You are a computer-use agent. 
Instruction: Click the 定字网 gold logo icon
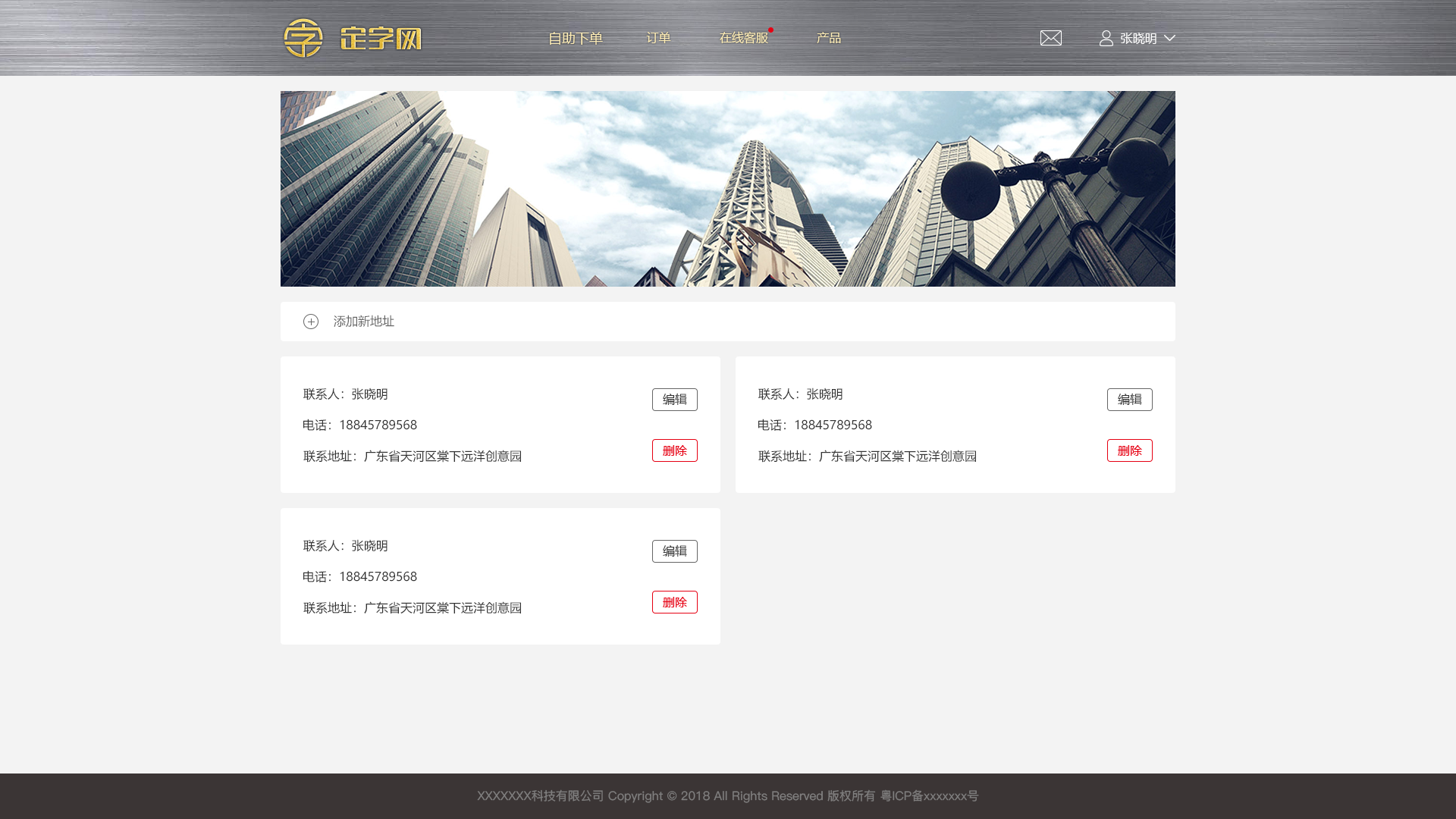point(303,38)
